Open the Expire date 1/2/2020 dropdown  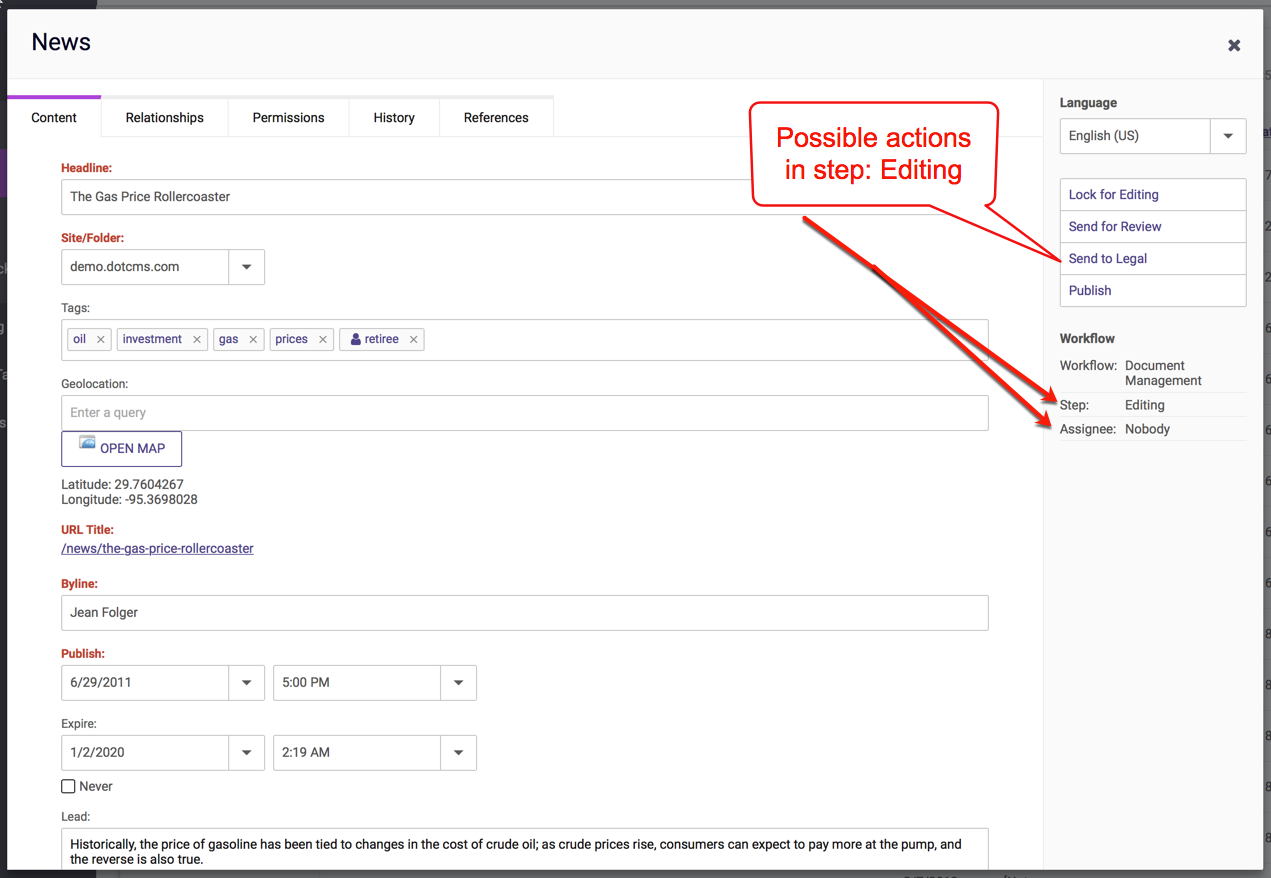[247, 753]
